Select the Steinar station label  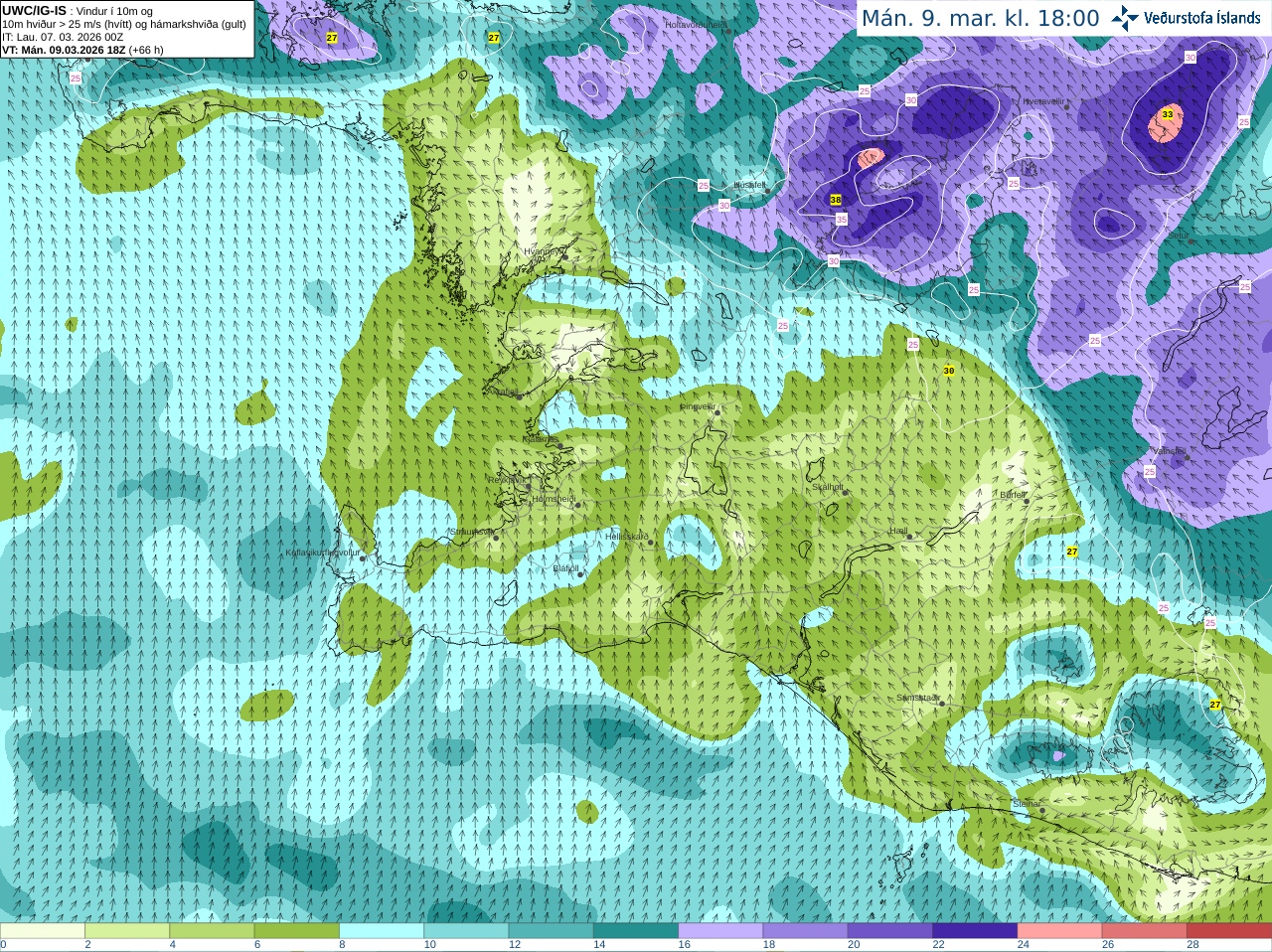click(1027, 804)
